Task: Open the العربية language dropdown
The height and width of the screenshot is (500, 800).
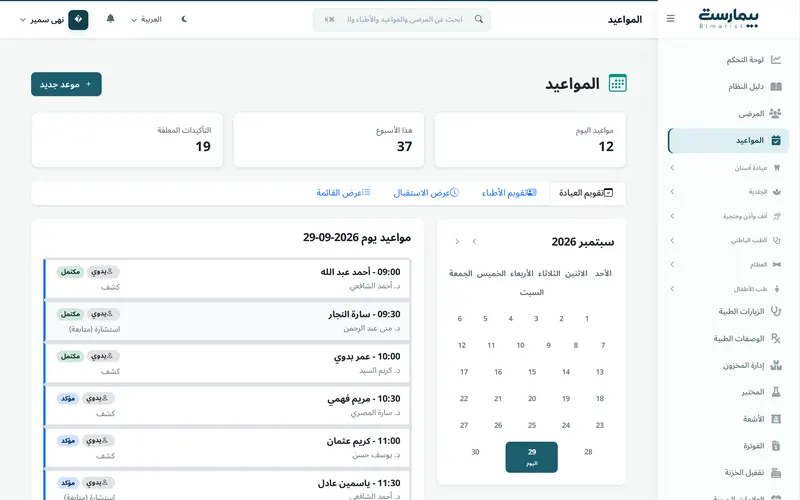Action: point(146,19)
